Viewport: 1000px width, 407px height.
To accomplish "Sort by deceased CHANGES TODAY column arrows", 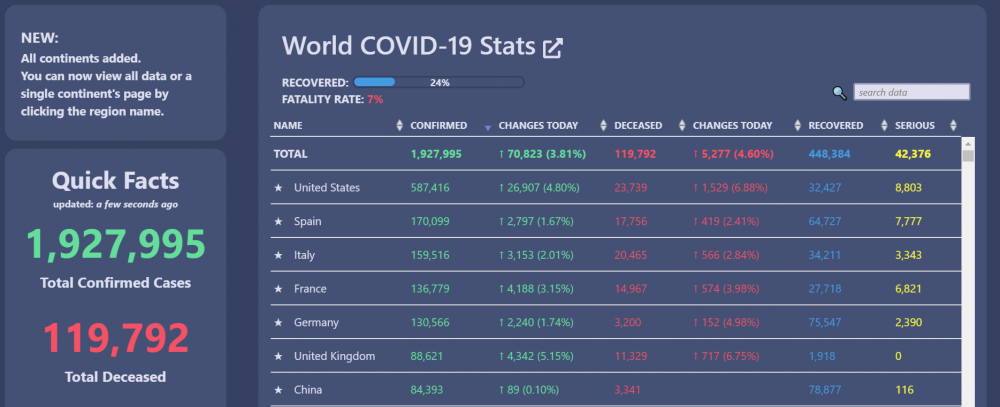I will coord(797,126).
